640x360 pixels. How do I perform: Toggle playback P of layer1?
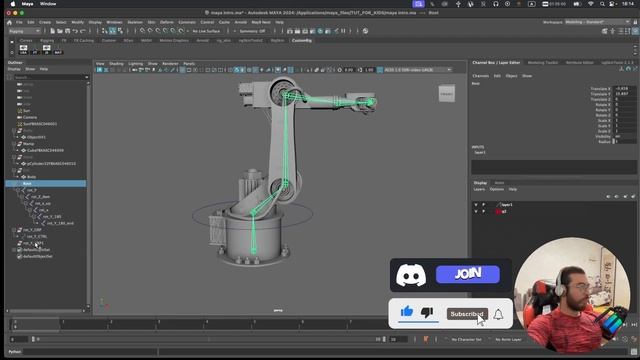tap(484, 204)
